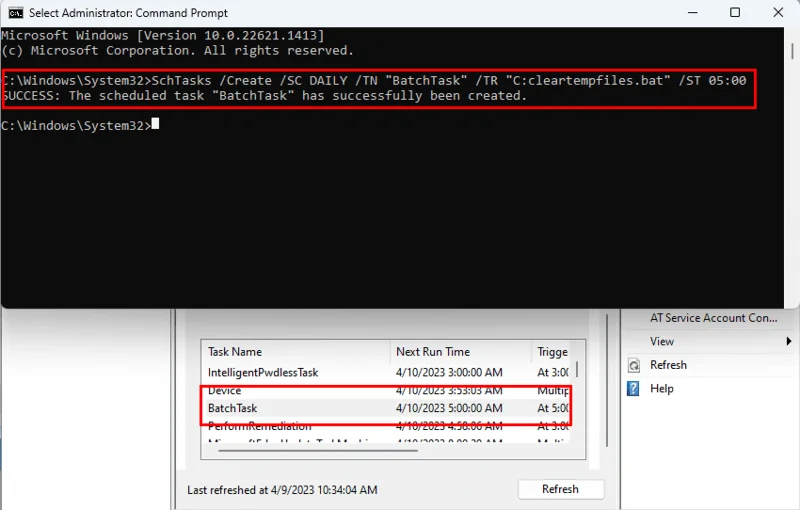The width and height of the screenshot is (800, 510).
Task: Click the Command Prompt title bar icon
Action: point(15,13)
